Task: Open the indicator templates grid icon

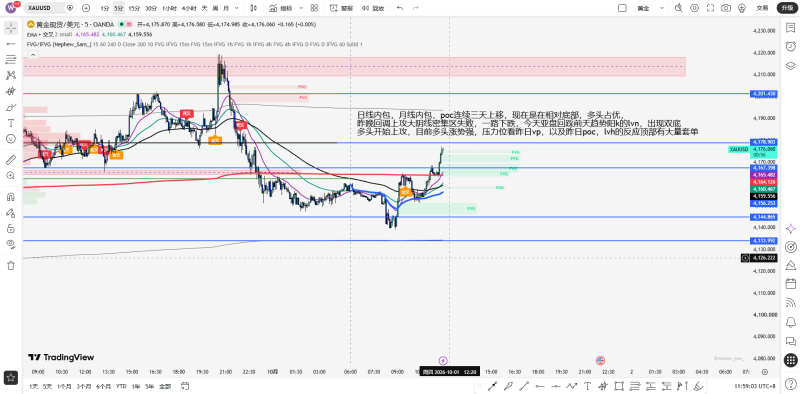Action: [314, 8]
